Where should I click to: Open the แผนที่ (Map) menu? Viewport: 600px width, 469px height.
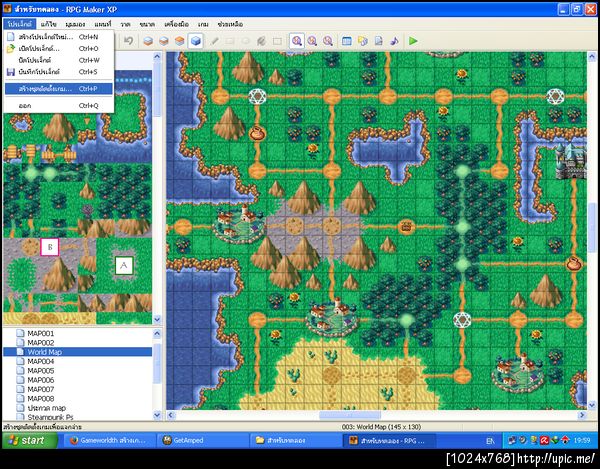pyautogui.click(x=103, y=24)
